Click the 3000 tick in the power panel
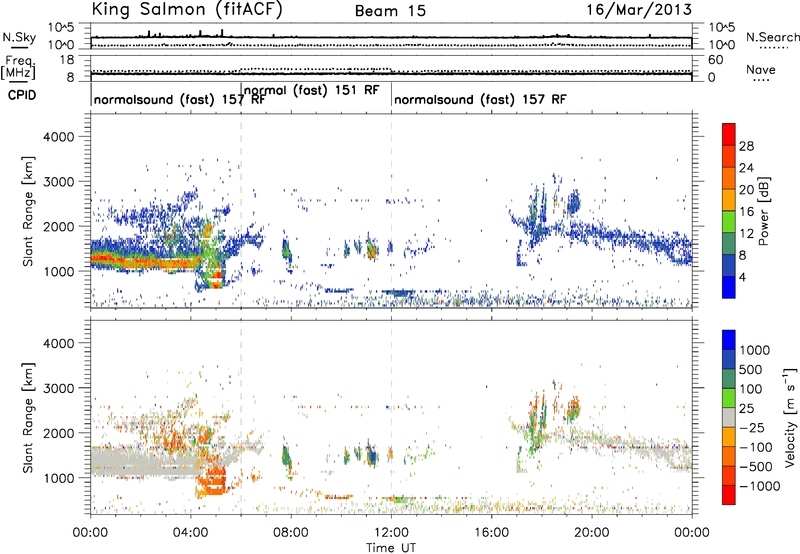The height and width of the screenshot is (554, 800). tap(58, 182)
